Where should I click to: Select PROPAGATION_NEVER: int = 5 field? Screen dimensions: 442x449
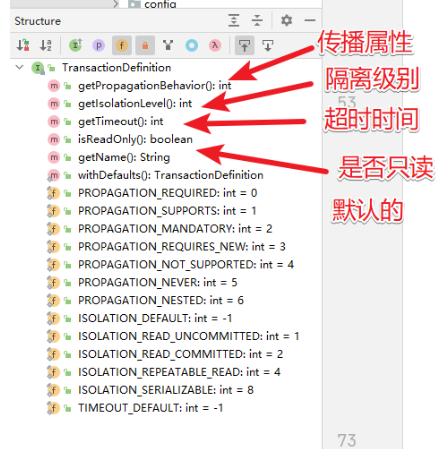[158, 282]
